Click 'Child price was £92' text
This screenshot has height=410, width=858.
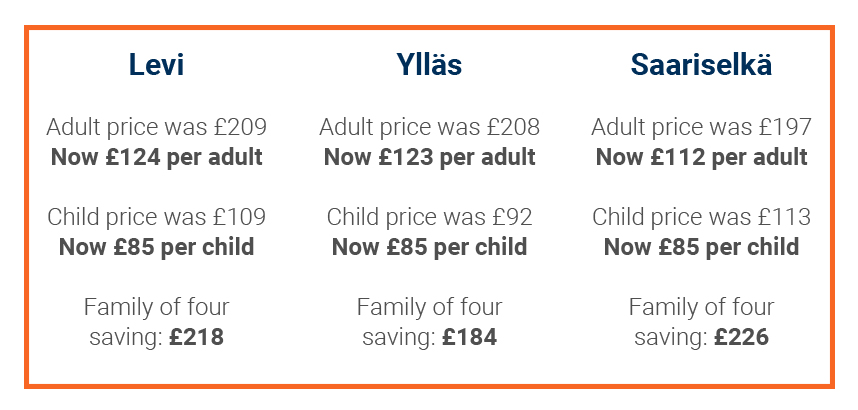(430, 217)
